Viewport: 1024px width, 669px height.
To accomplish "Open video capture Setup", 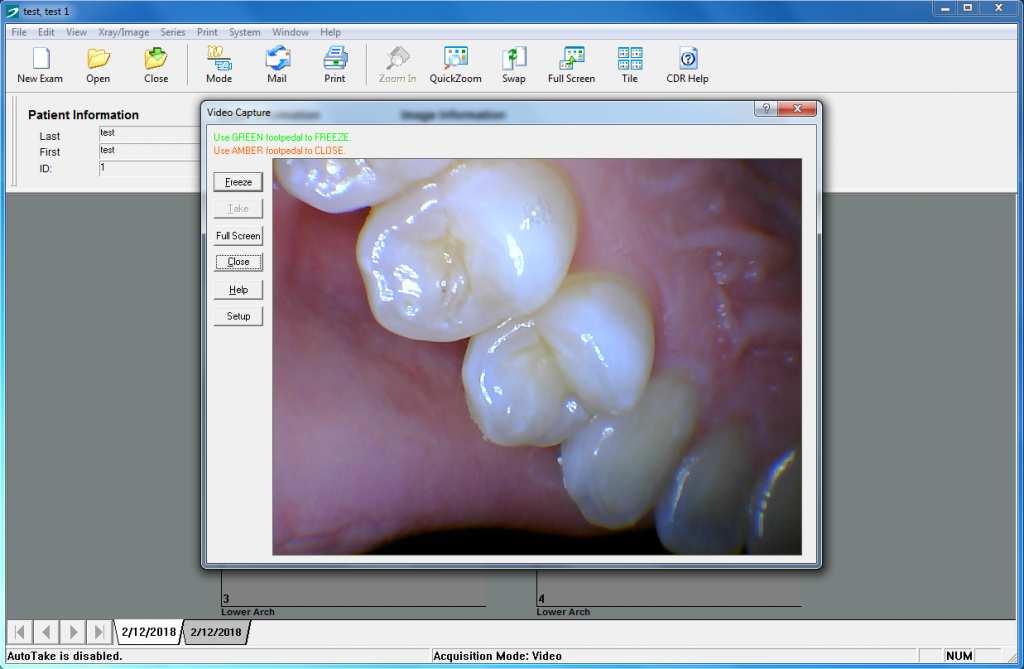I will [238, 315].
